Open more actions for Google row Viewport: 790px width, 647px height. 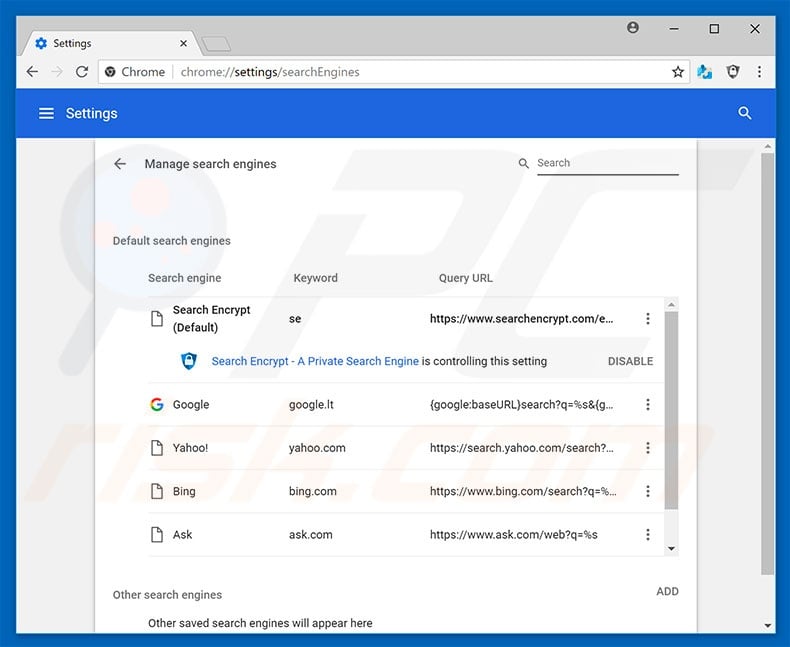648,404
